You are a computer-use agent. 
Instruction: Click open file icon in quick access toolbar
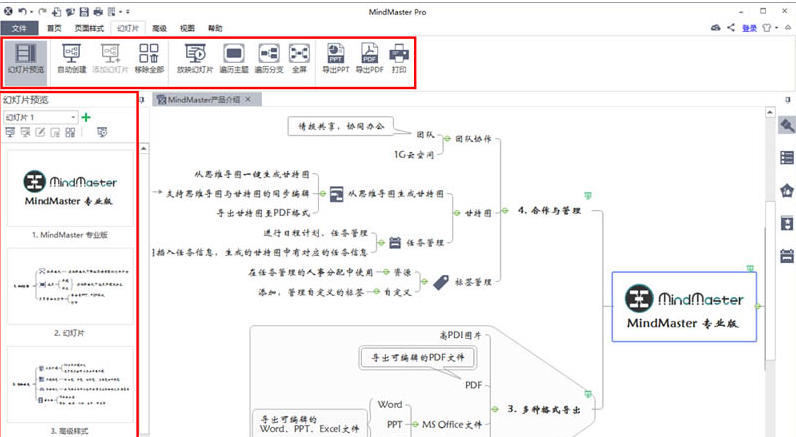point(70,11)
